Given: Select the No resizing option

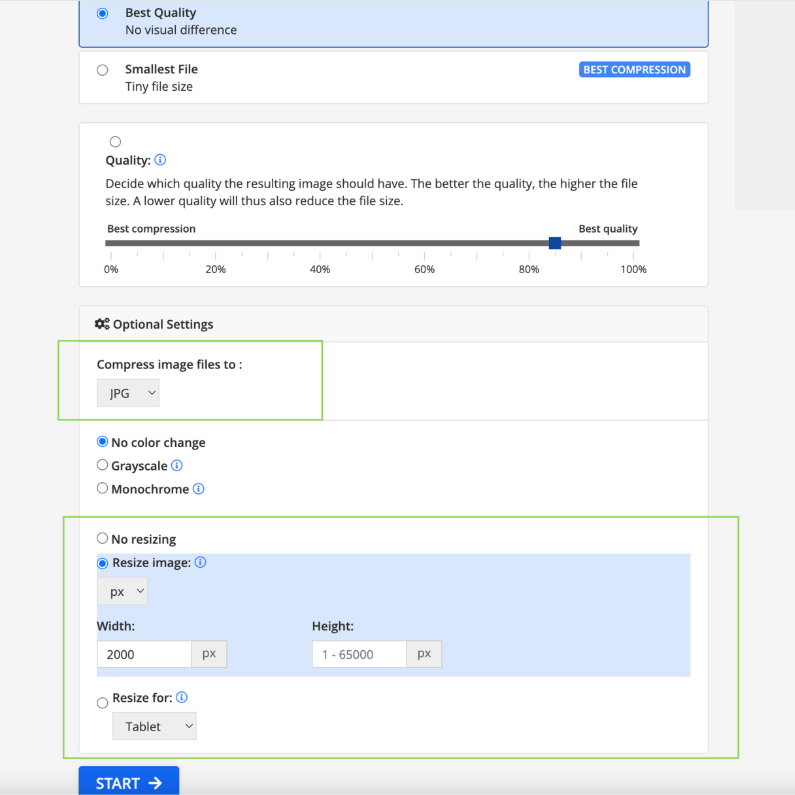Looking at the screenshot, I should (103, 538).
